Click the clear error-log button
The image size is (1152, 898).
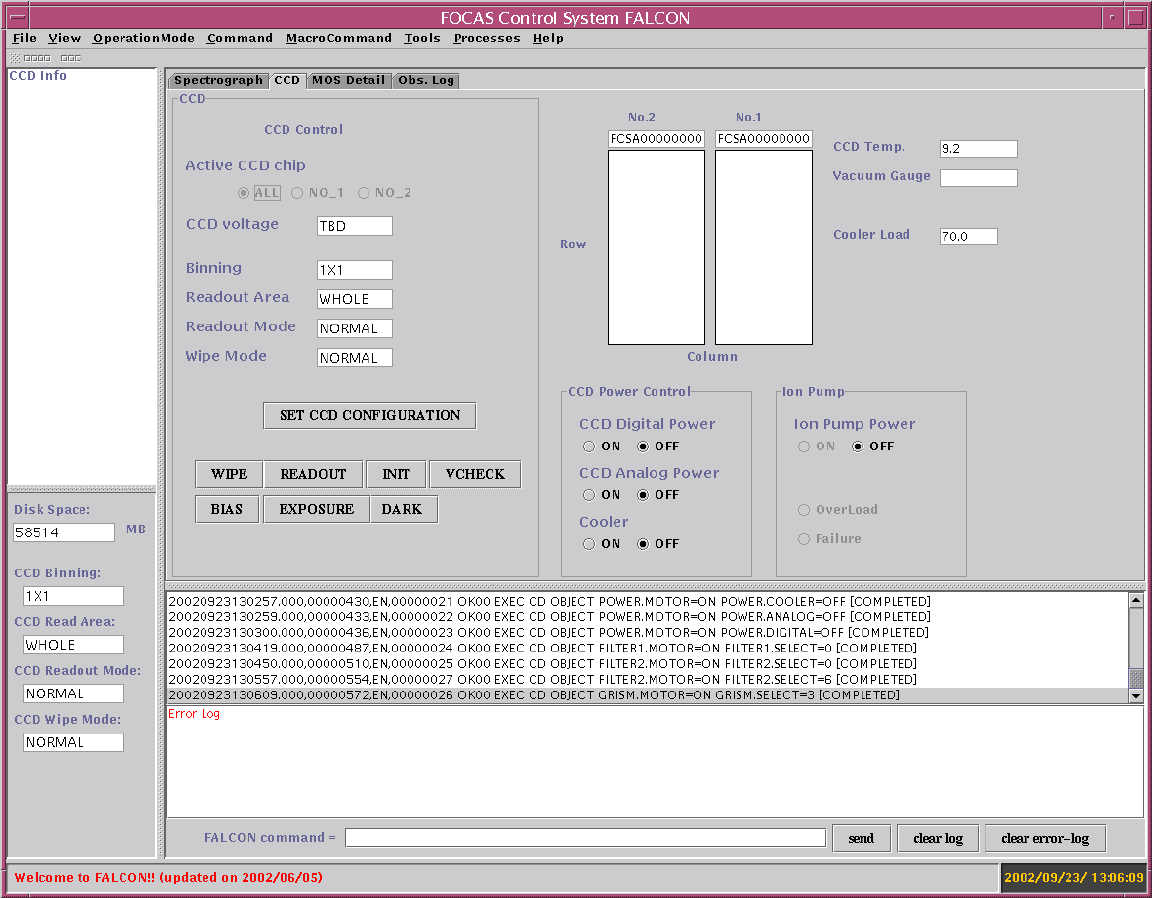pos(1045,837)
